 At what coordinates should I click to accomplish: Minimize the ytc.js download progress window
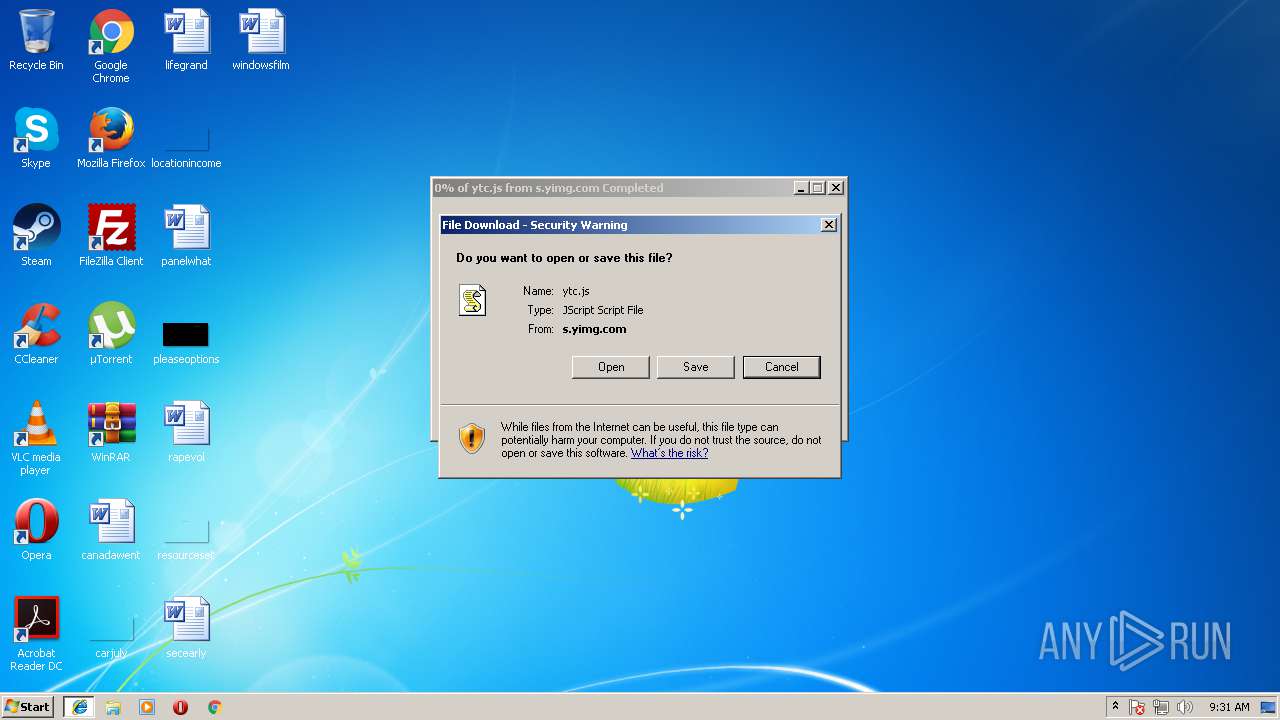click(x=801, y=188)
